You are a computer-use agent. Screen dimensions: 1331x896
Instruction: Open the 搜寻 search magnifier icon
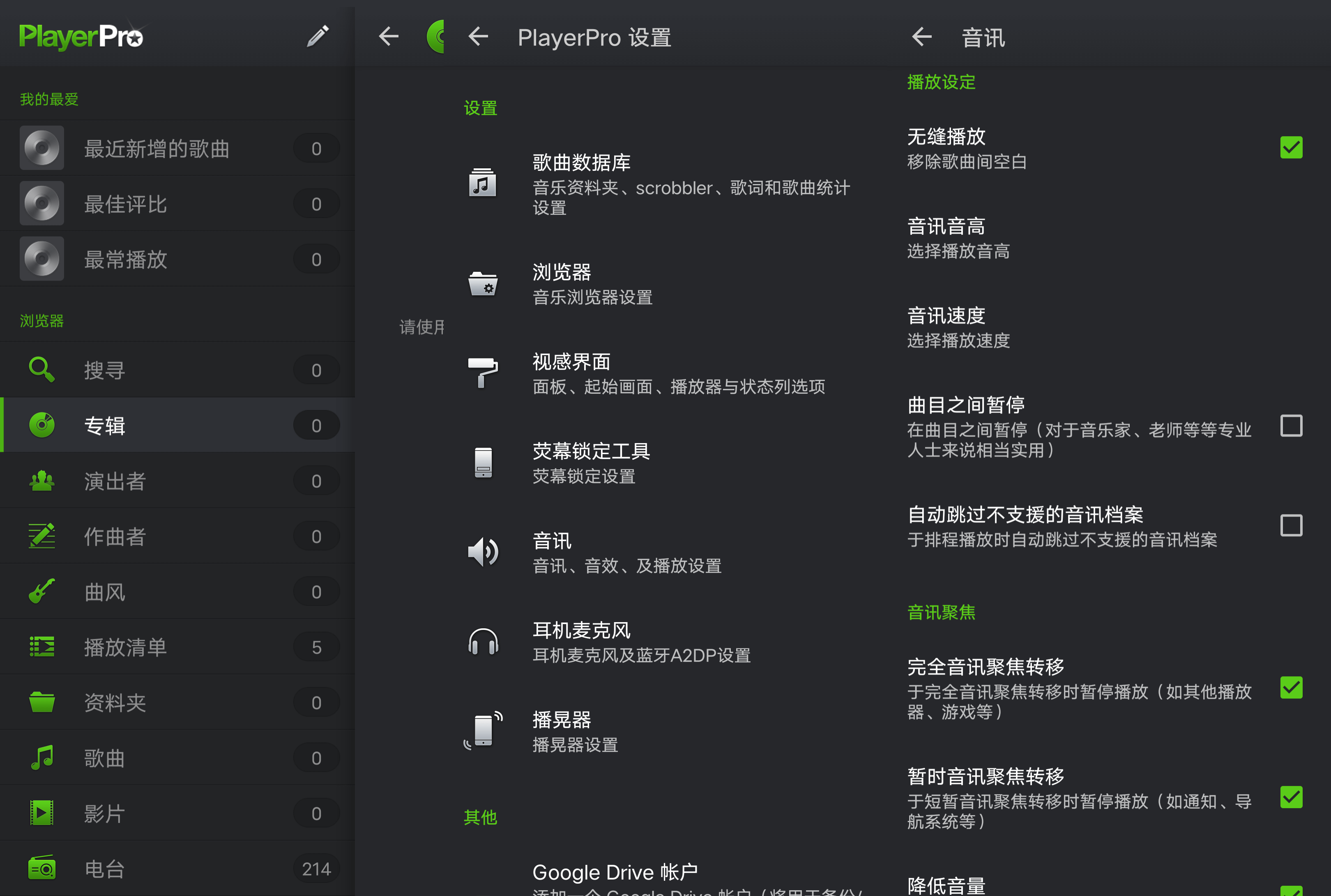click(42, 370)
